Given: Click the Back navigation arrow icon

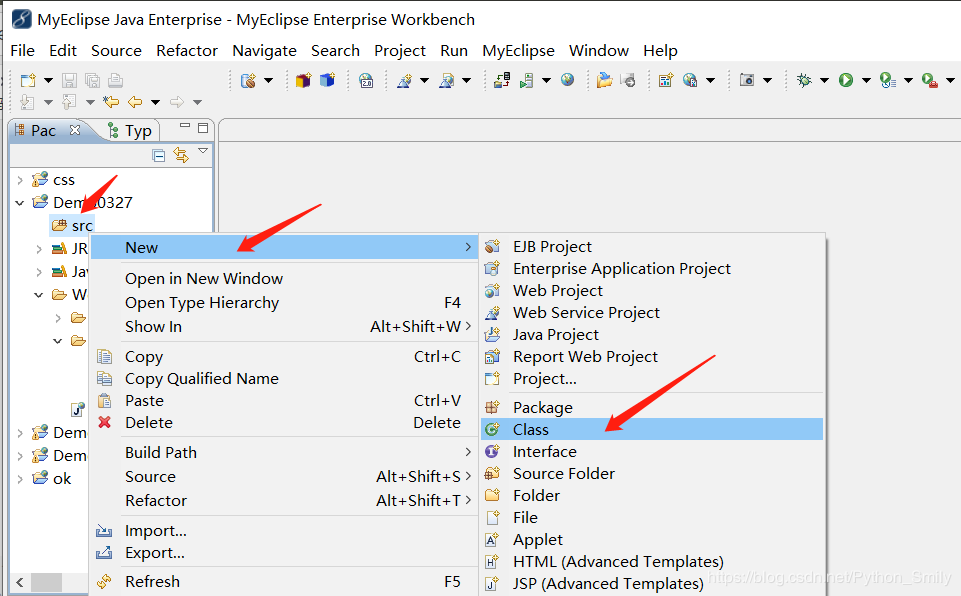Looking at the screenshot, I should click(133, 100).
